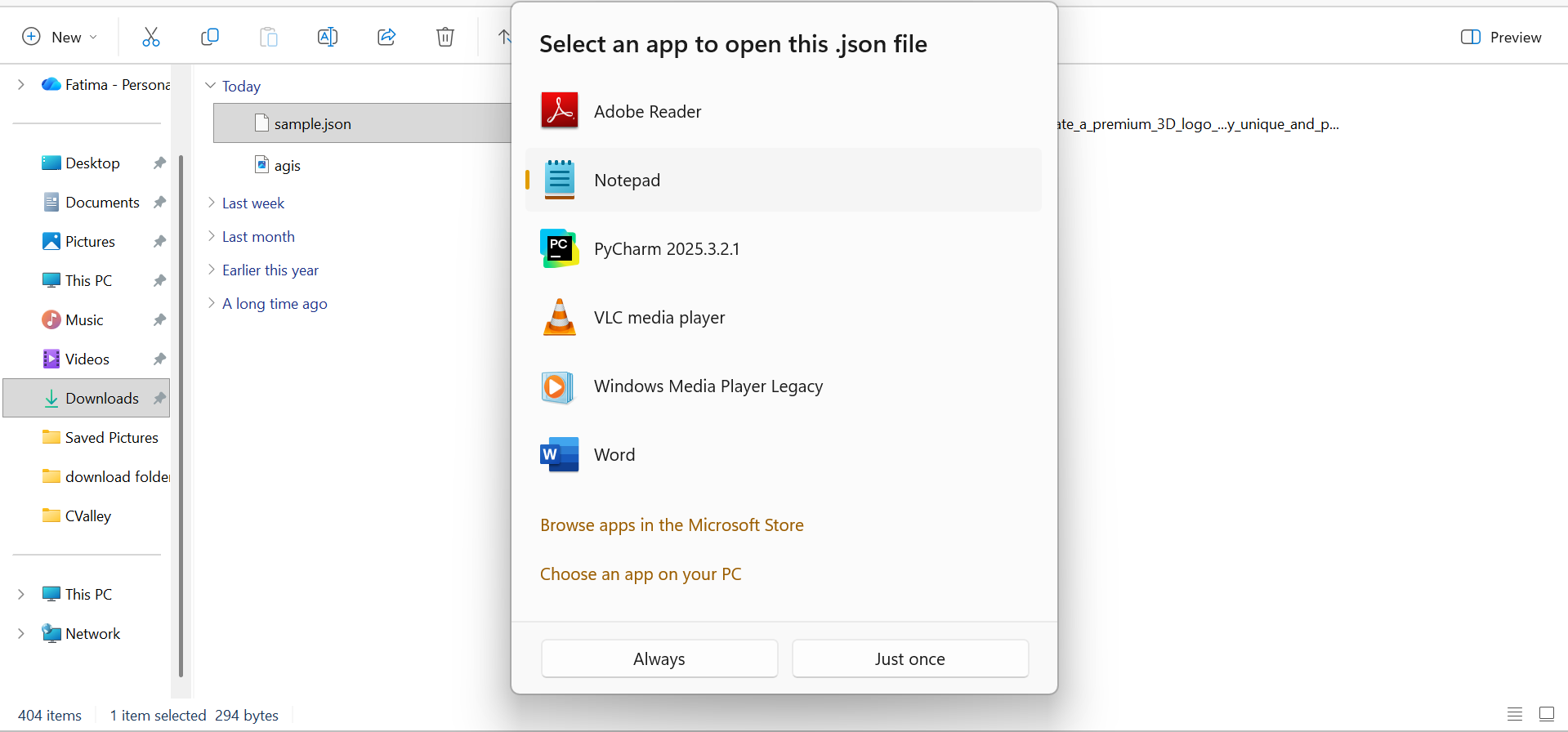Click the Cut scissors icon in toolbar

point(151,37)
